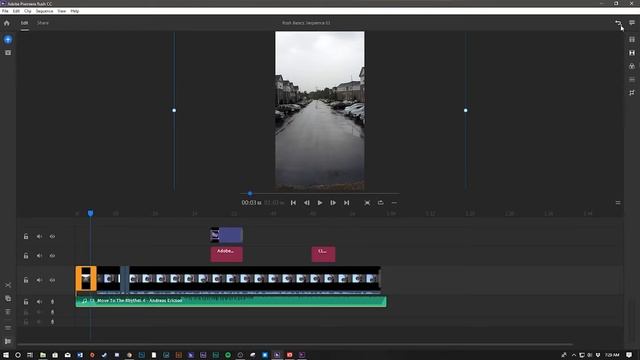Hide the second title track

[52, 256]
